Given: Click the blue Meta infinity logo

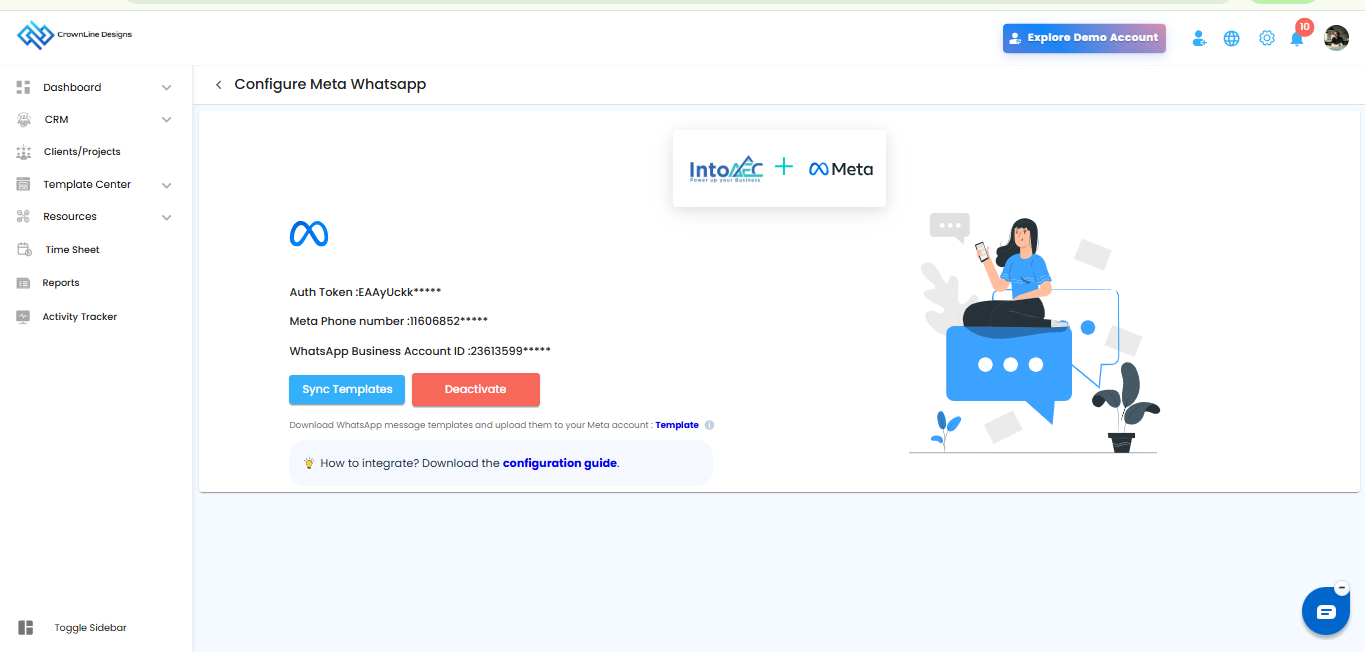Looking at the screenshot, I should 309,234.
